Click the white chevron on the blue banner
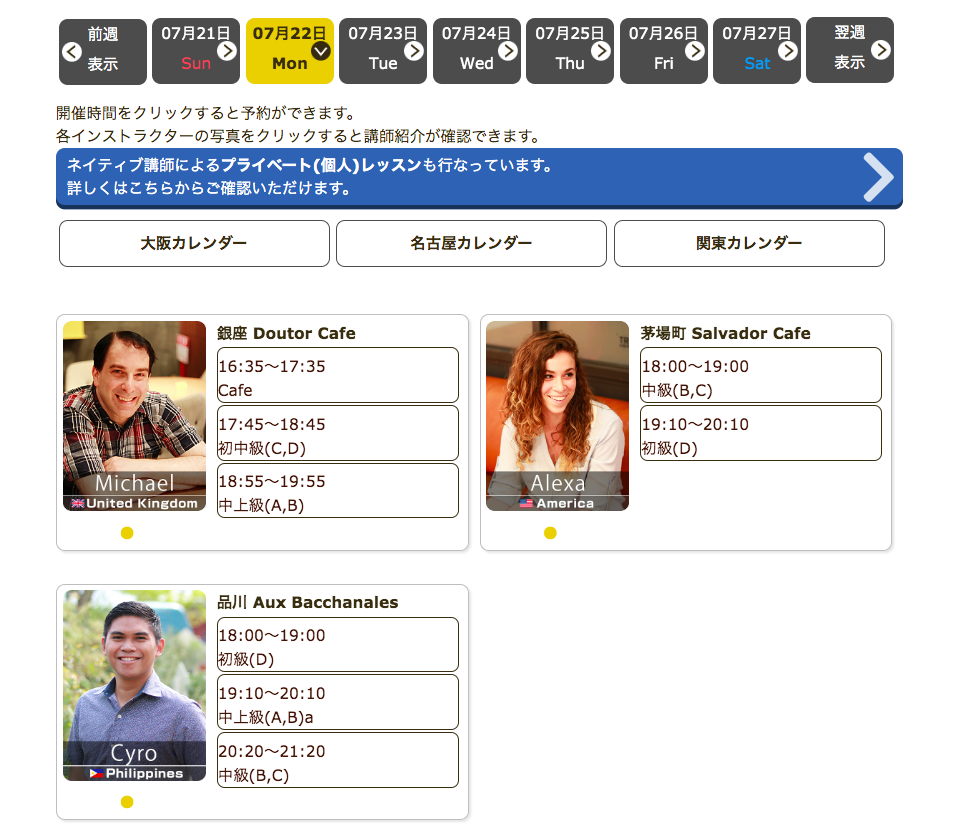The height and width of the screenshot is (836, 963). point(877,178)
